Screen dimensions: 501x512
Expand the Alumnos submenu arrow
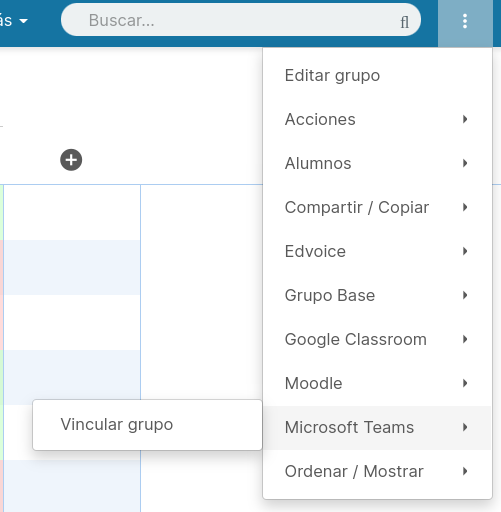click(465, 163)
